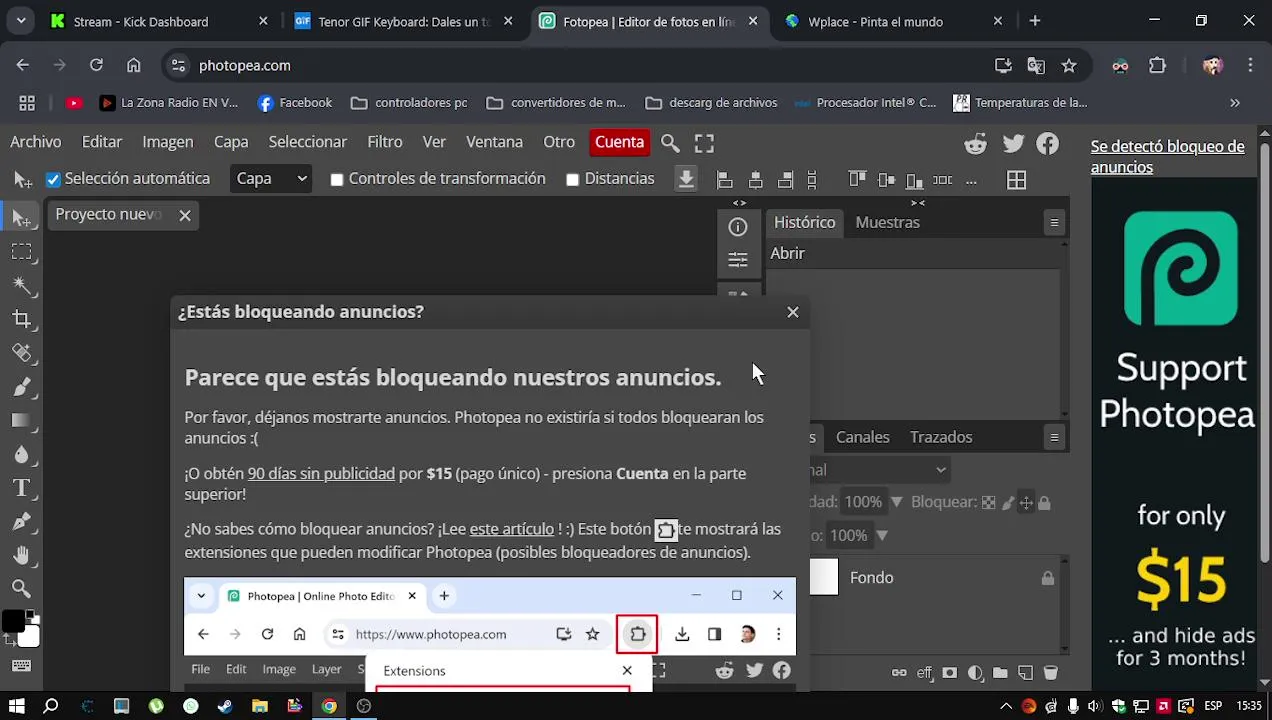Select the Magic Wand tool
The height and width of the screenshot is (720, 1272).
coord(21,285)
